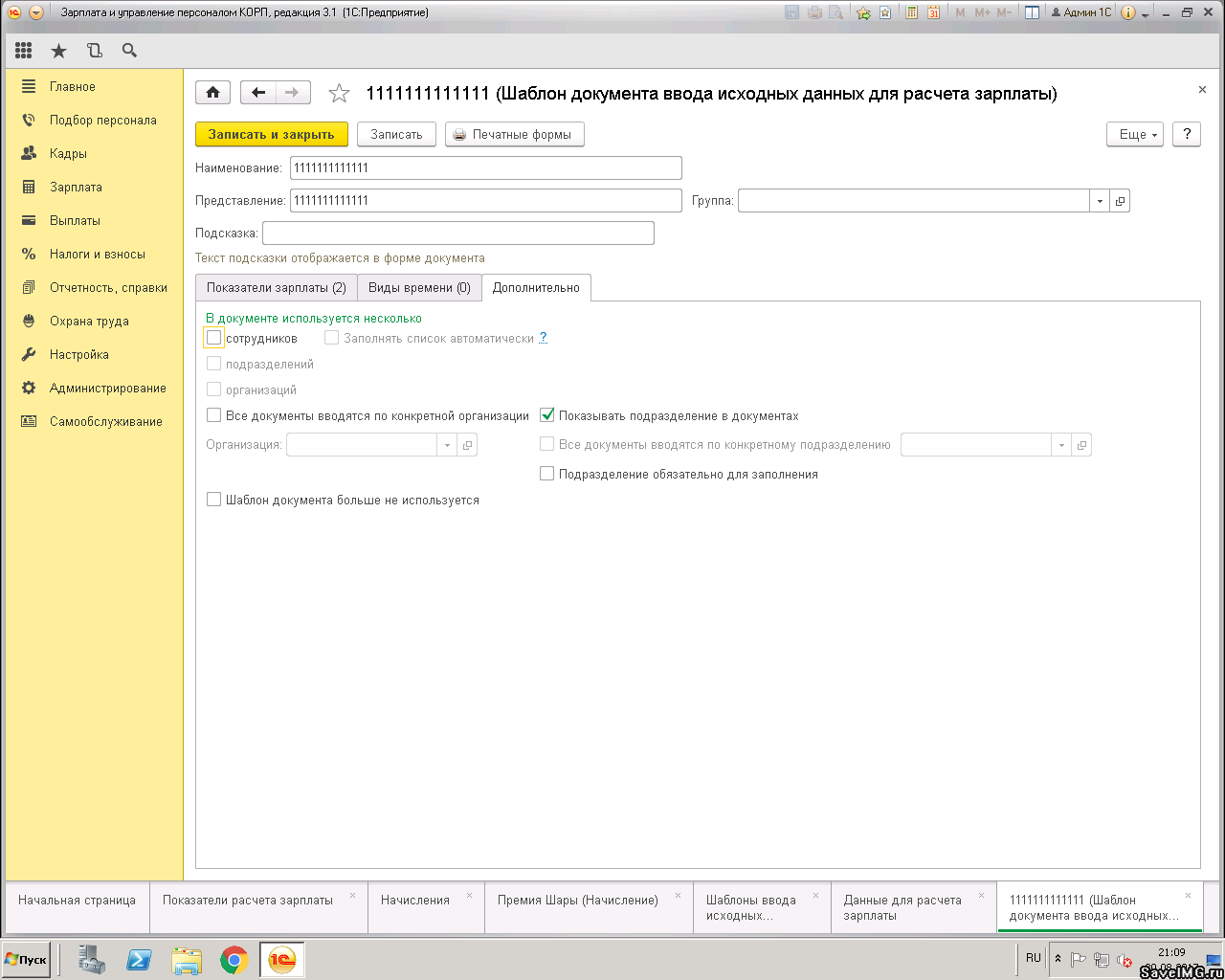This screenshot has width=1225, height=980.
Task: Select the Дополнительно tab
Action: [536, 287]
